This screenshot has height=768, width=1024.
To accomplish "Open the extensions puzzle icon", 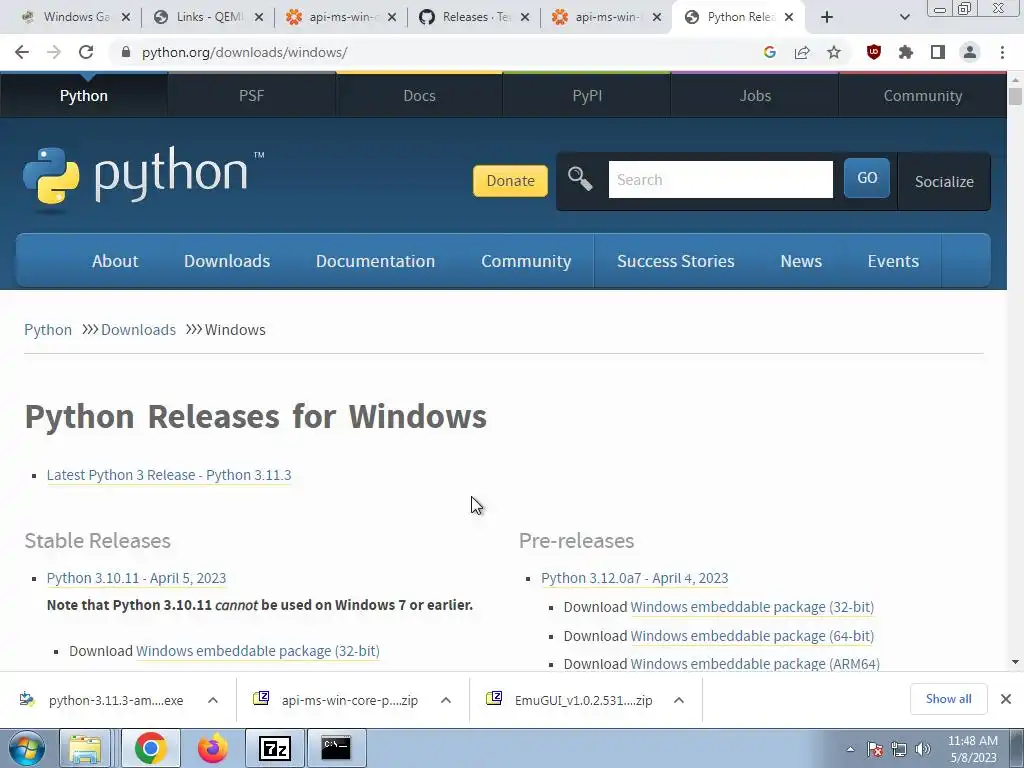I will (906, 52).
